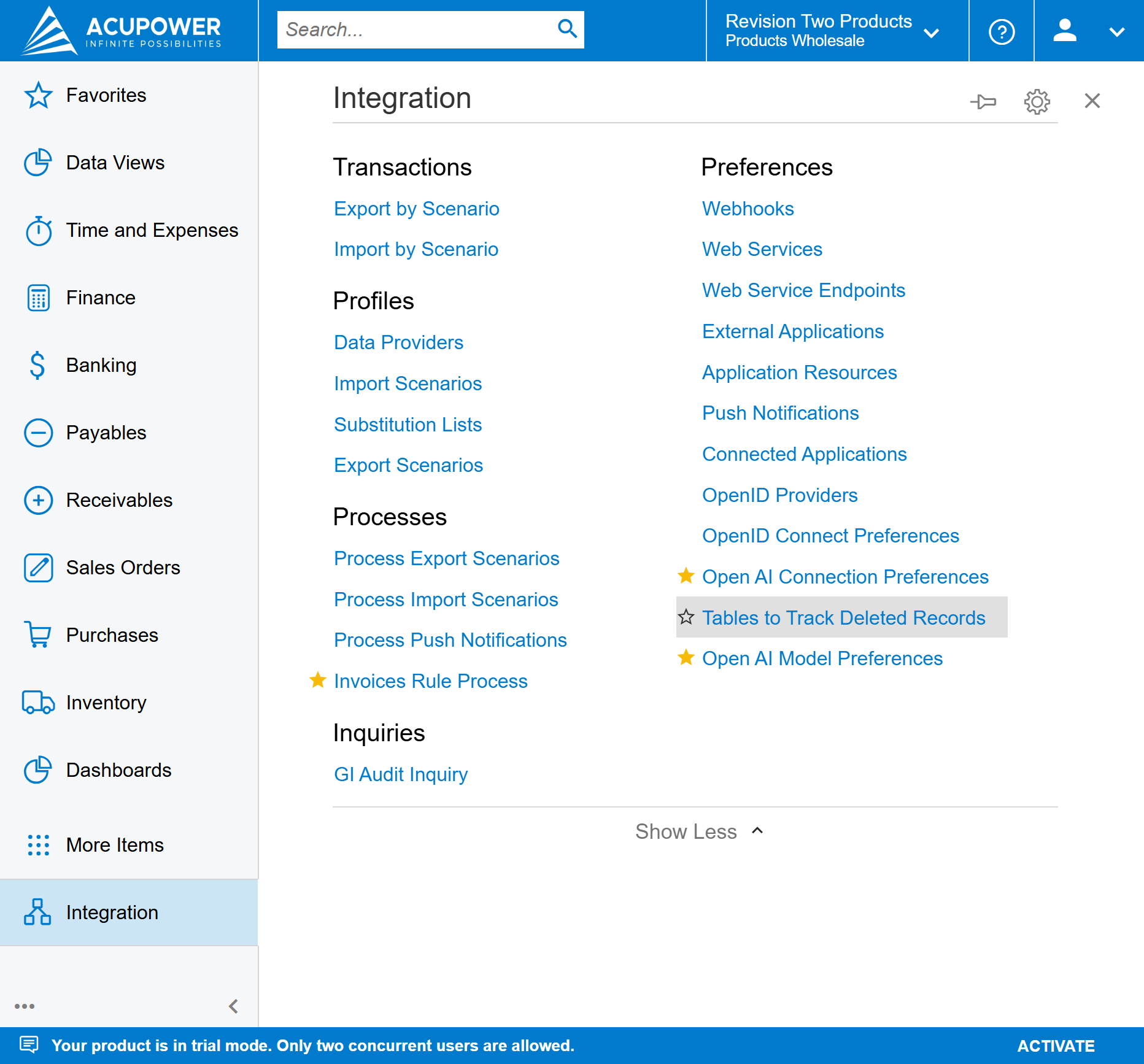Open Open AI Model Preferences link

(822, 658)
